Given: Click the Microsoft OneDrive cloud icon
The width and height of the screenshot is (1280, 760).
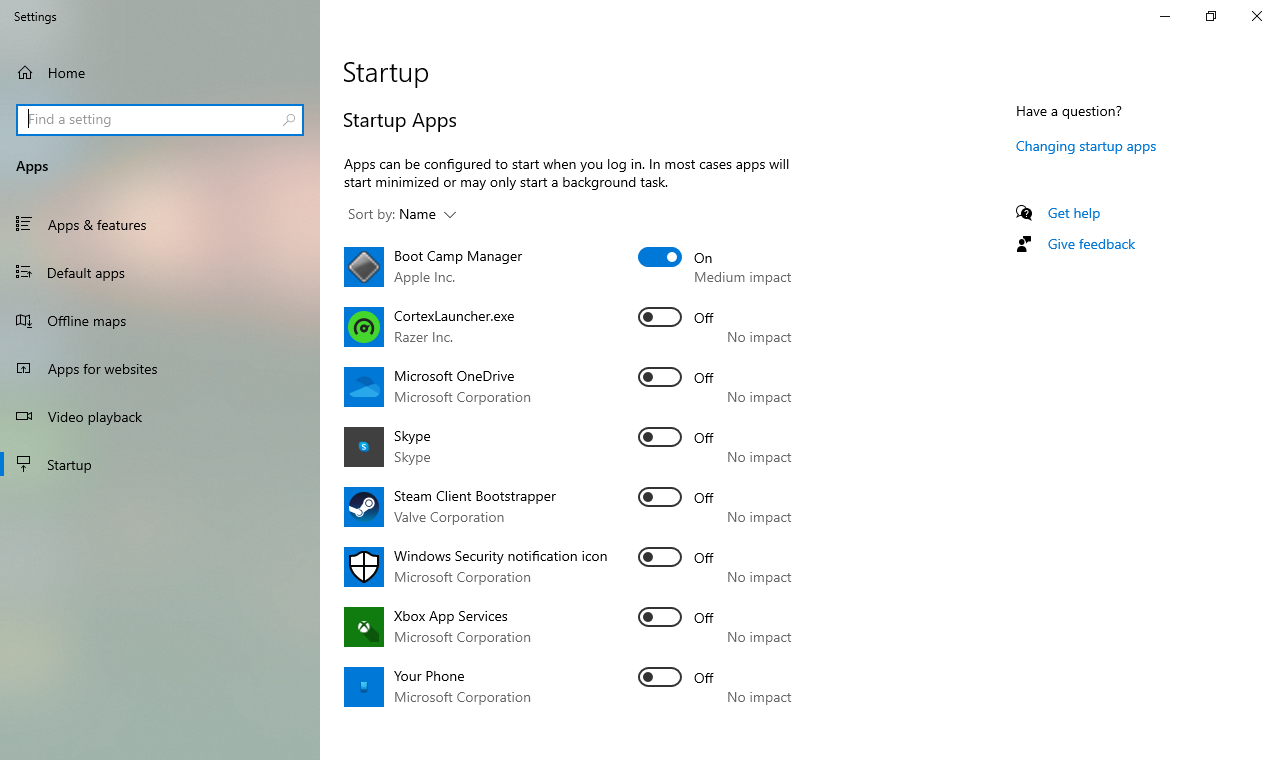Looking at the screenshot, I should tap(364, 387).
